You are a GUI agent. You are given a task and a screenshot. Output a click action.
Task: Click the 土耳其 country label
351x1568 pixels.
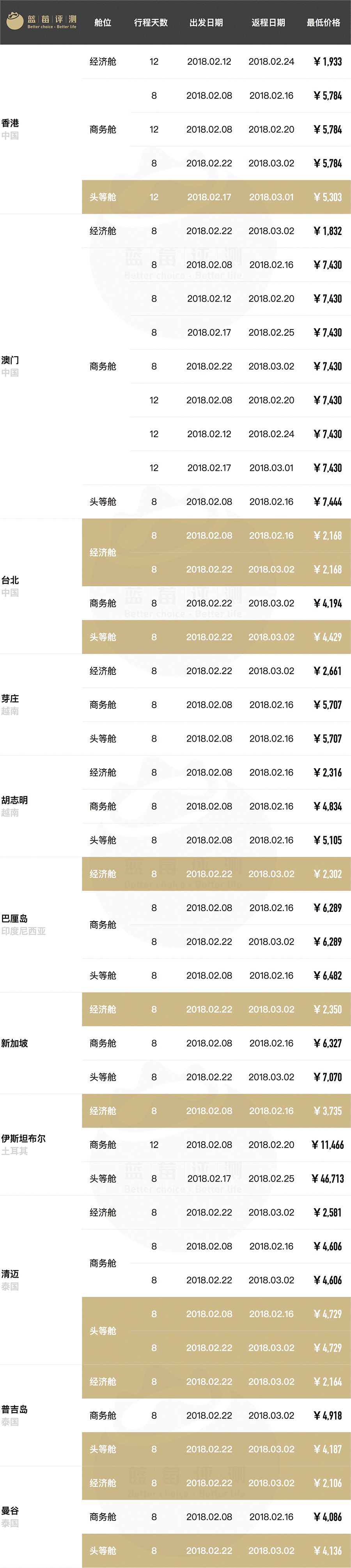(14, 1151)
